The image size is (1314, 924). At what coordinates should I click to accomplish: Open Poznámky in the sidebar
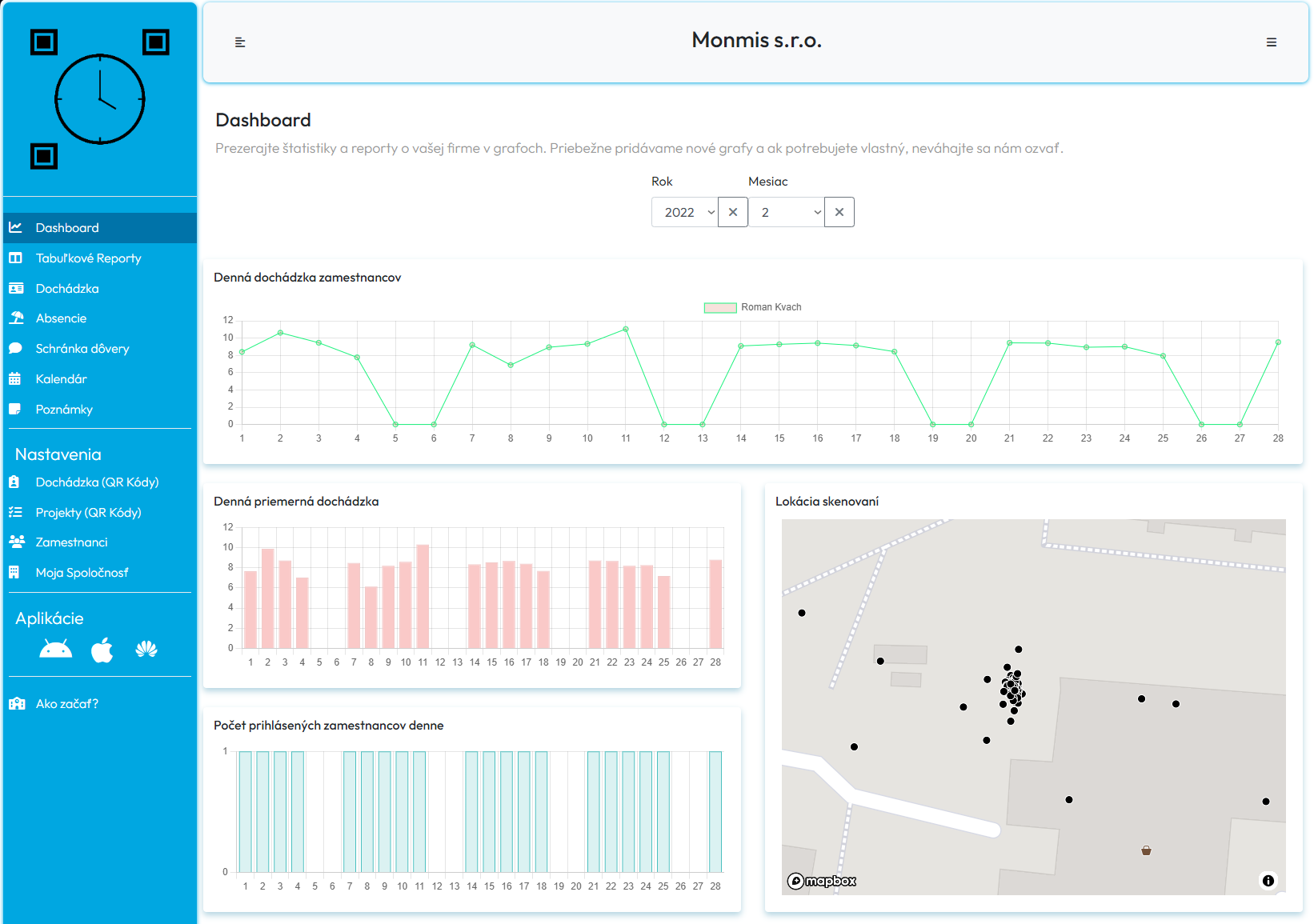click(99, 410)
